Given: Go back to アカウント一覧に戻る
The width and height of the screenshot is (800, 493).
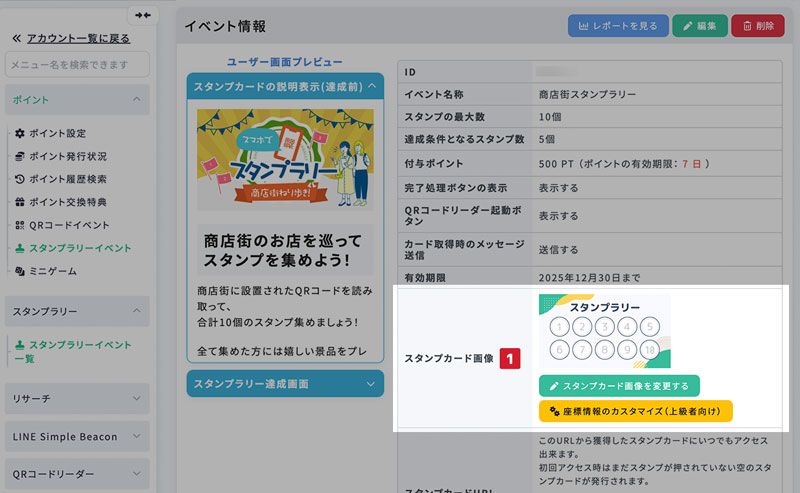Looking at the screenshot, I should [70, 38].
